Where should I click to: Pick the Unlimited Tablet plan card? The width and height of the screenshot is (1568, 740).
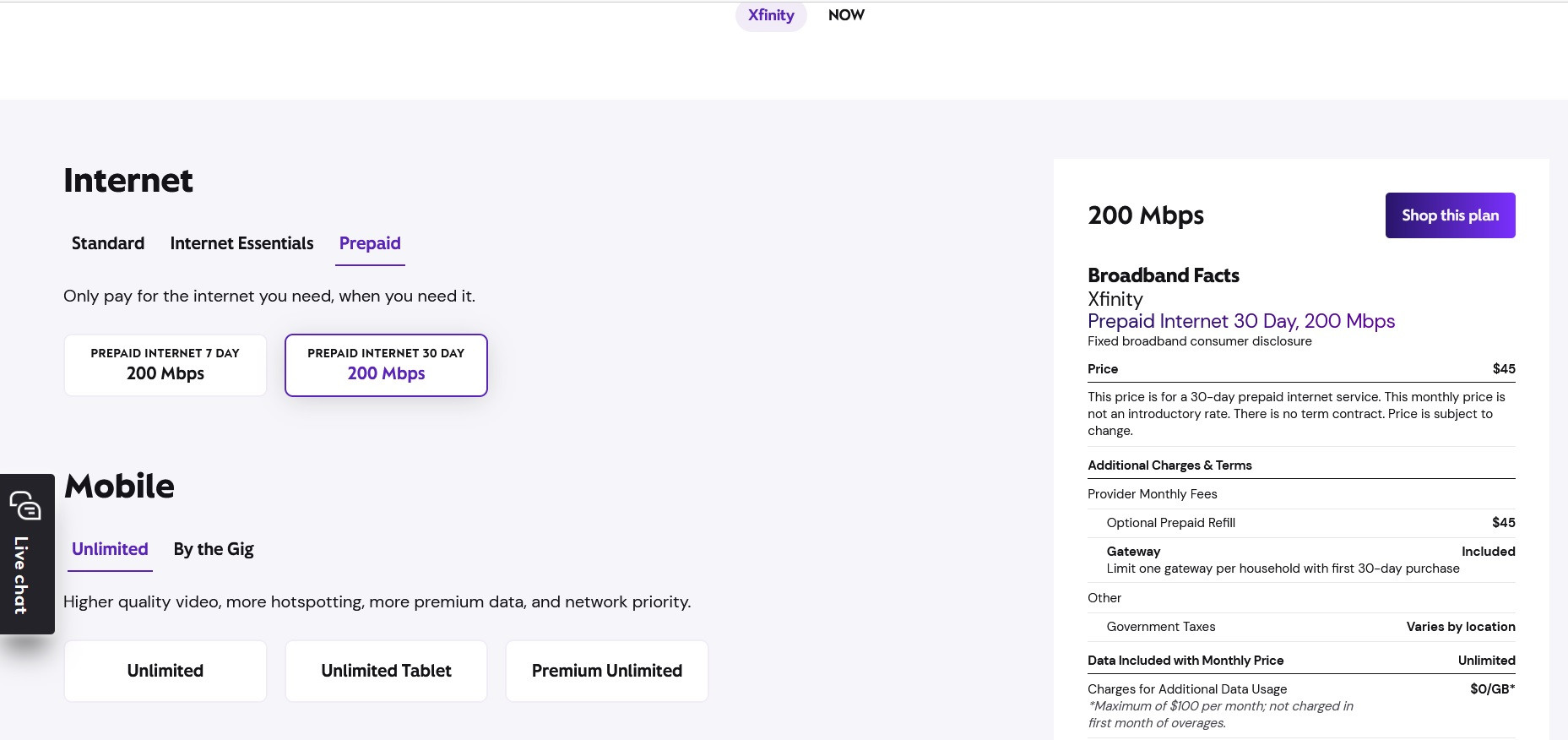click(386, 671)
